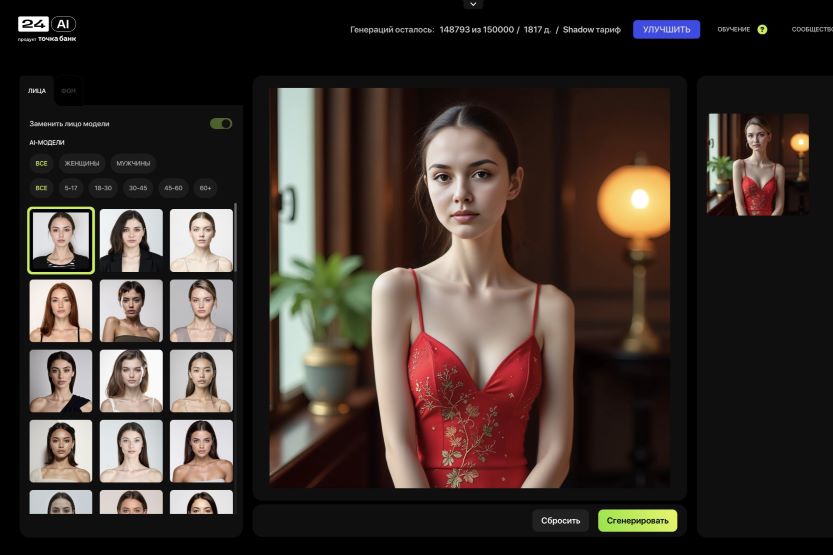Screen dimensions: 833x555
Task: Click the AI-МОДЕЛИ heading
Action: pos(47,142)
